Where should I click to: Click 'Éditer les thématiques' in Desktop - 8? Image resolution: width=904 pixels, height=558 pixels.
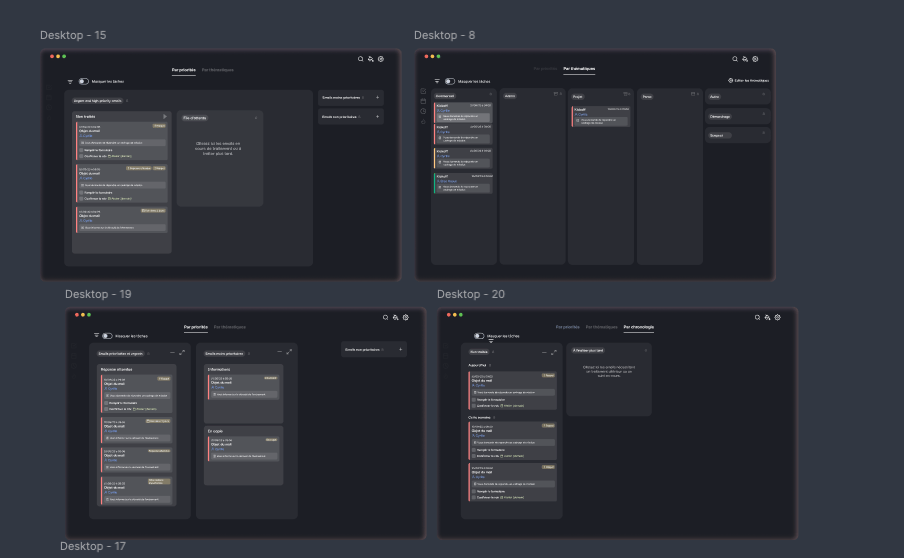tap(749, 80)
